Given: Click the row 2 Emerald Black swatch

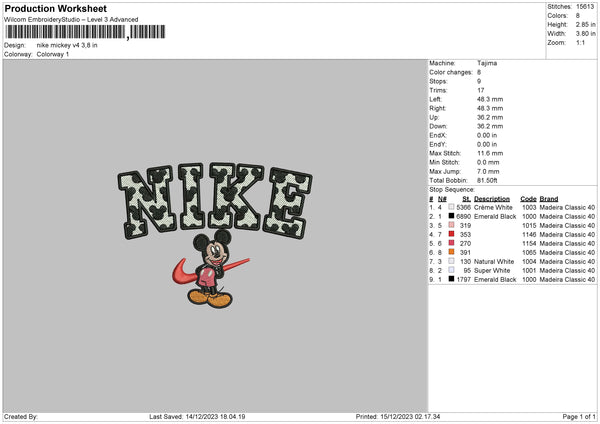Looking at the screenshot, I should [x=452, y=216].
